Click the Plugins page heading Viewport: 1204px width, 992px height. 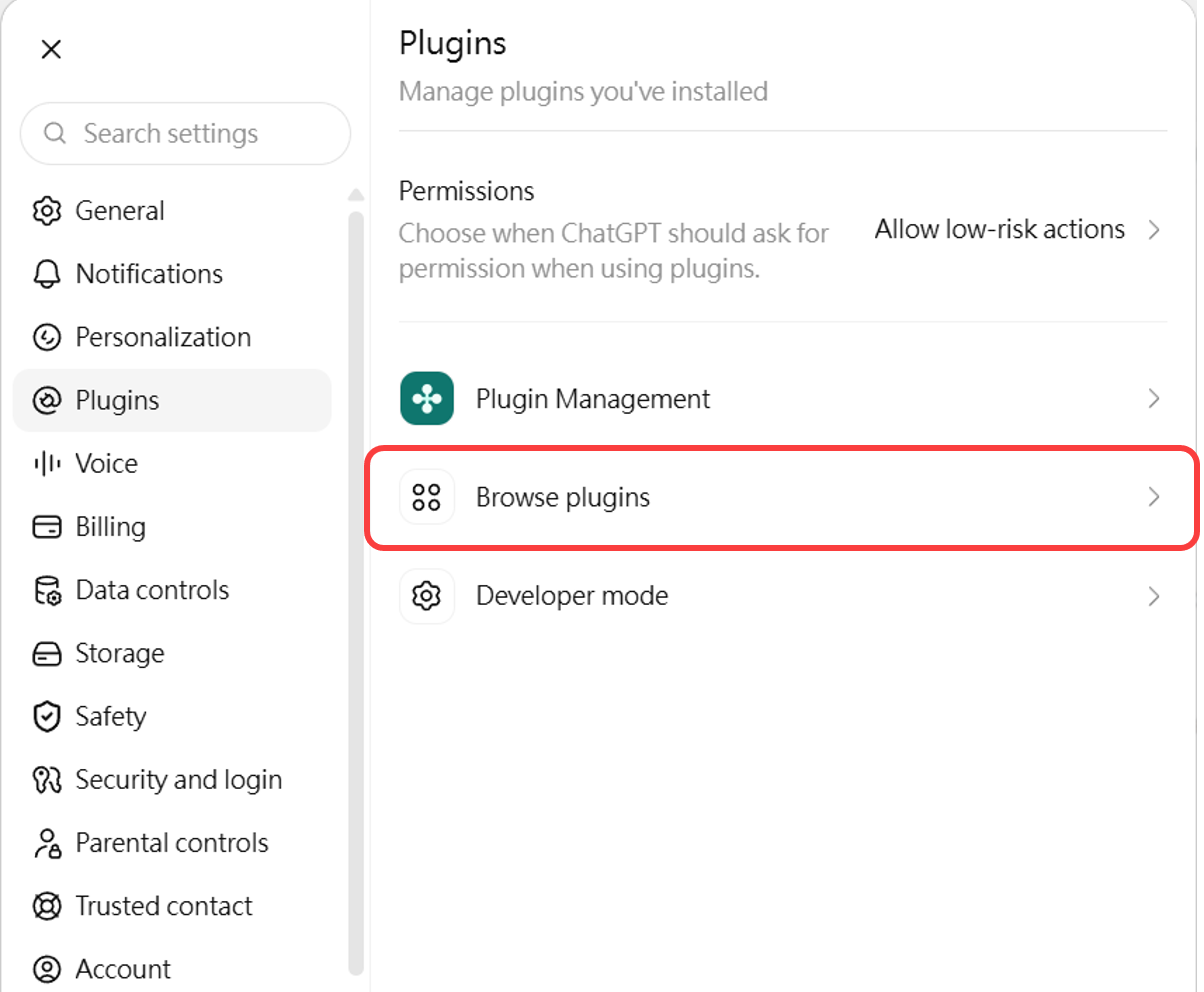pos(453,44)
